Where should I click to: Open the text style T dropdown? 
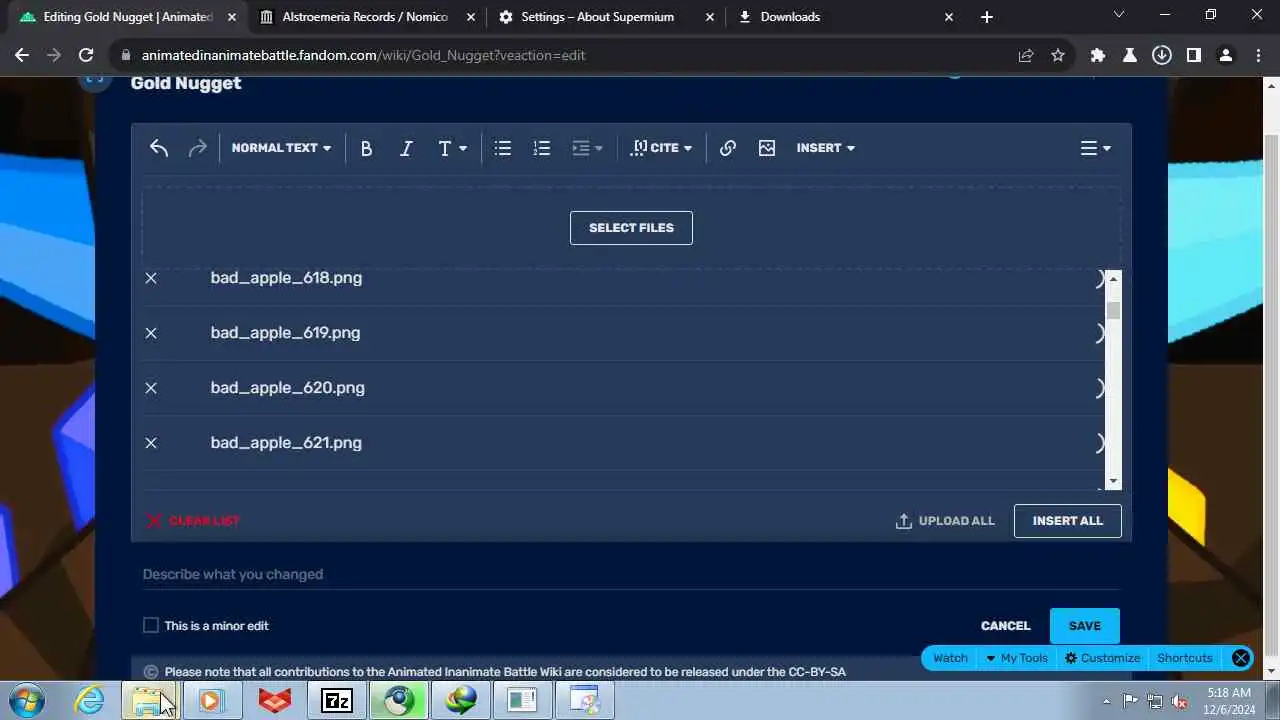[x=452, y=148]
